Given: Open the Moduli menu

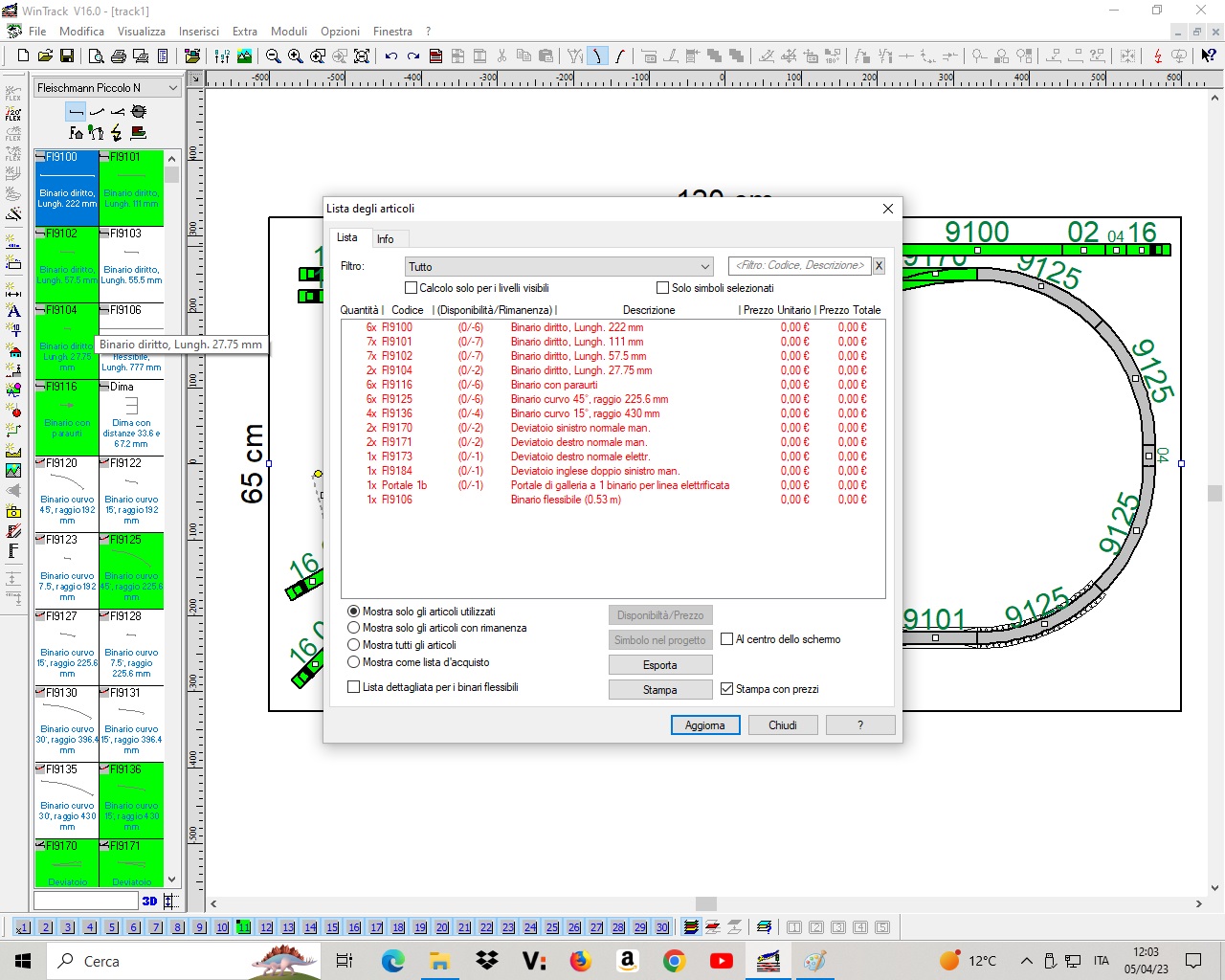Looking at the screenshot, I should point(288,32).
